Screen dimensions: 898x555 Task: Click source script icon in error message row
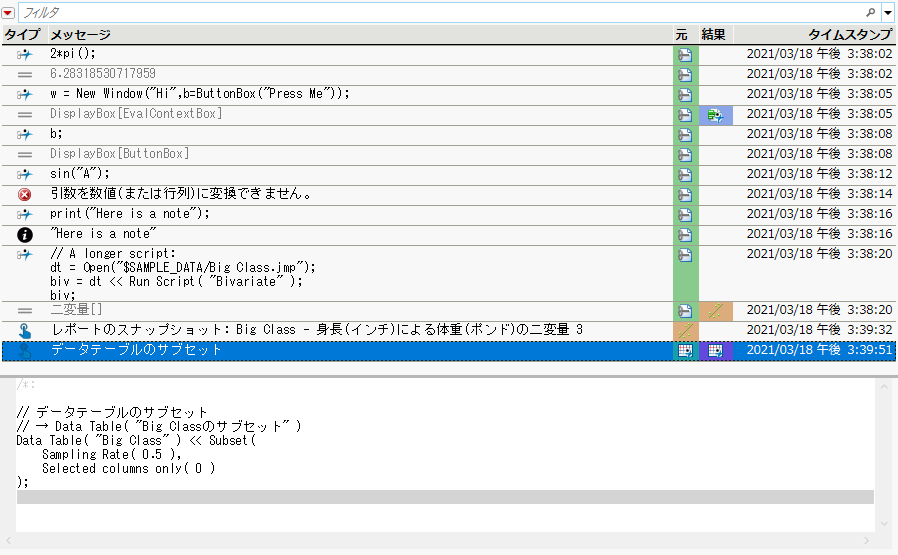pyautogui.click(x=685, y=195)
